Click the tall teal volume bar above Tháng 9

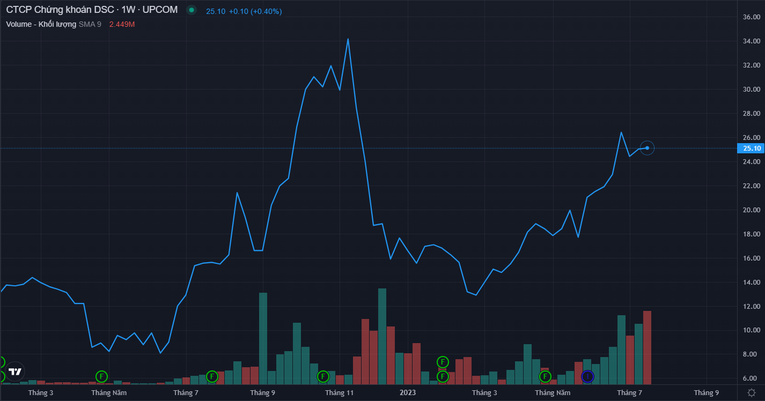point(263,338)
